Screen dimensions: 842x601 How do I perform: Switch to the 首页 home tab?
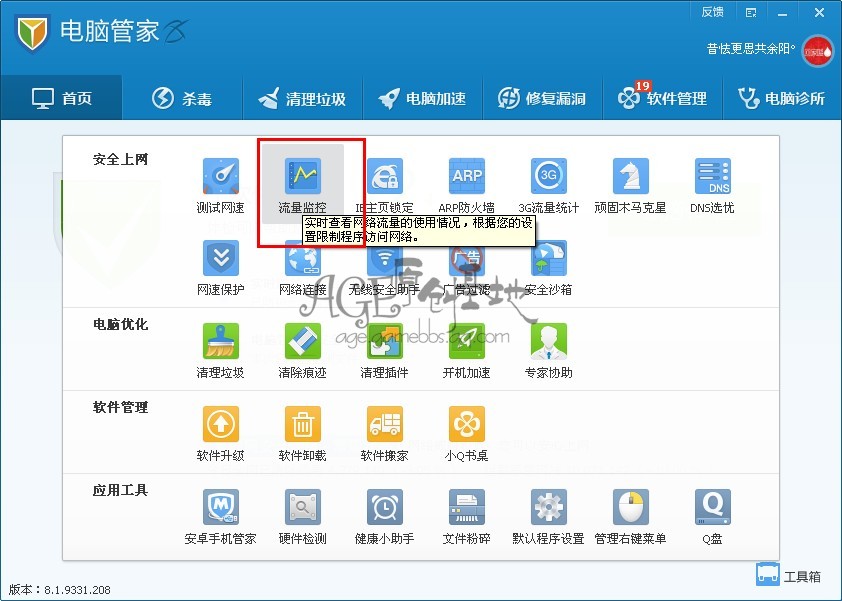[61, 98]
